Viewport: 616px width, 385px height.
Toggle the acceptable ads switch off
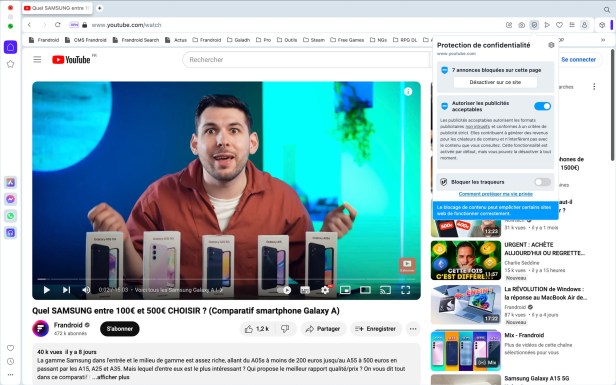[x=543, y=106]
